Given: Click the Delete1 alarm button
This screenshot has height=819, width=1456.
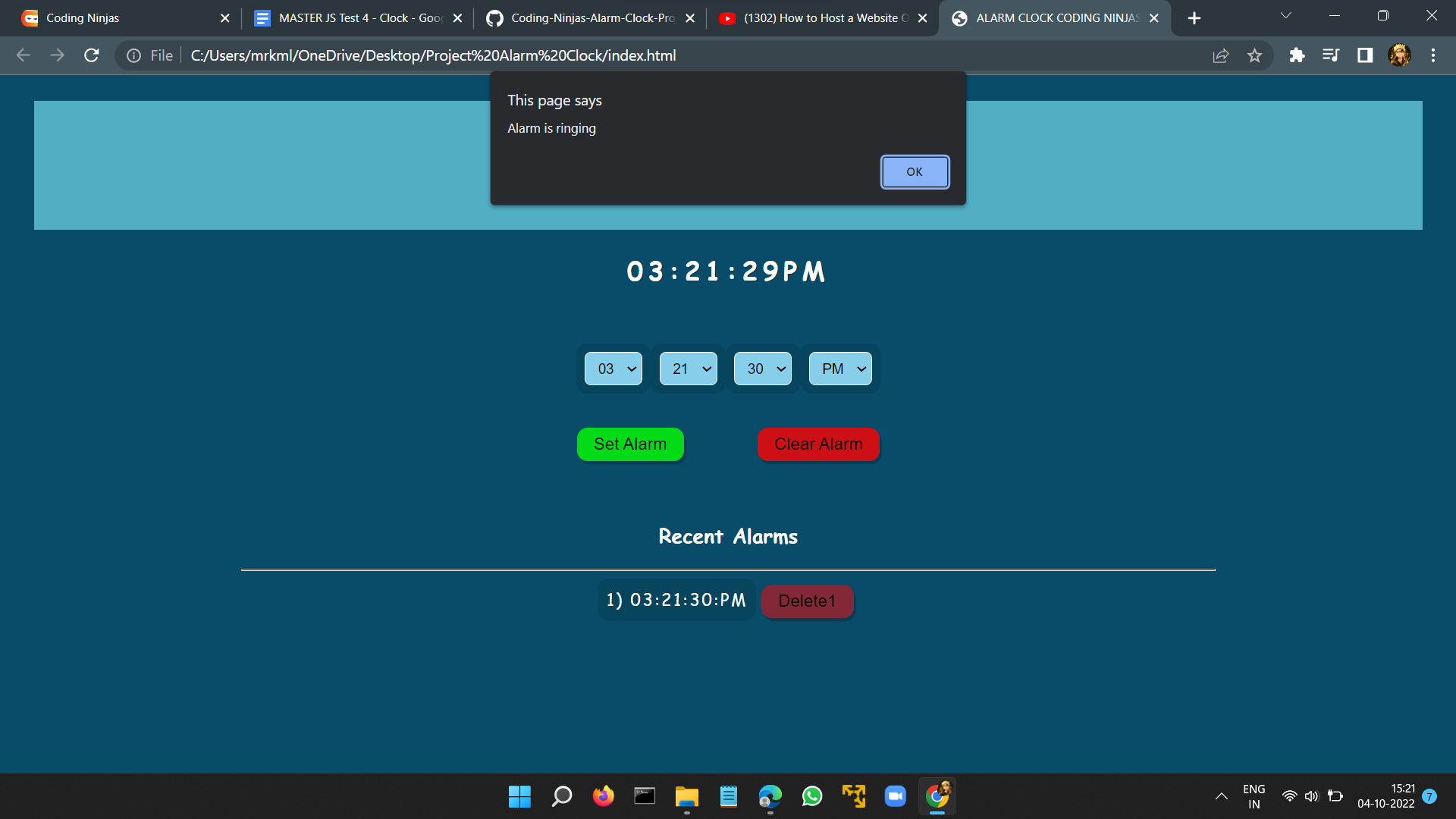Looking at the screenshot, I should 807,601.
